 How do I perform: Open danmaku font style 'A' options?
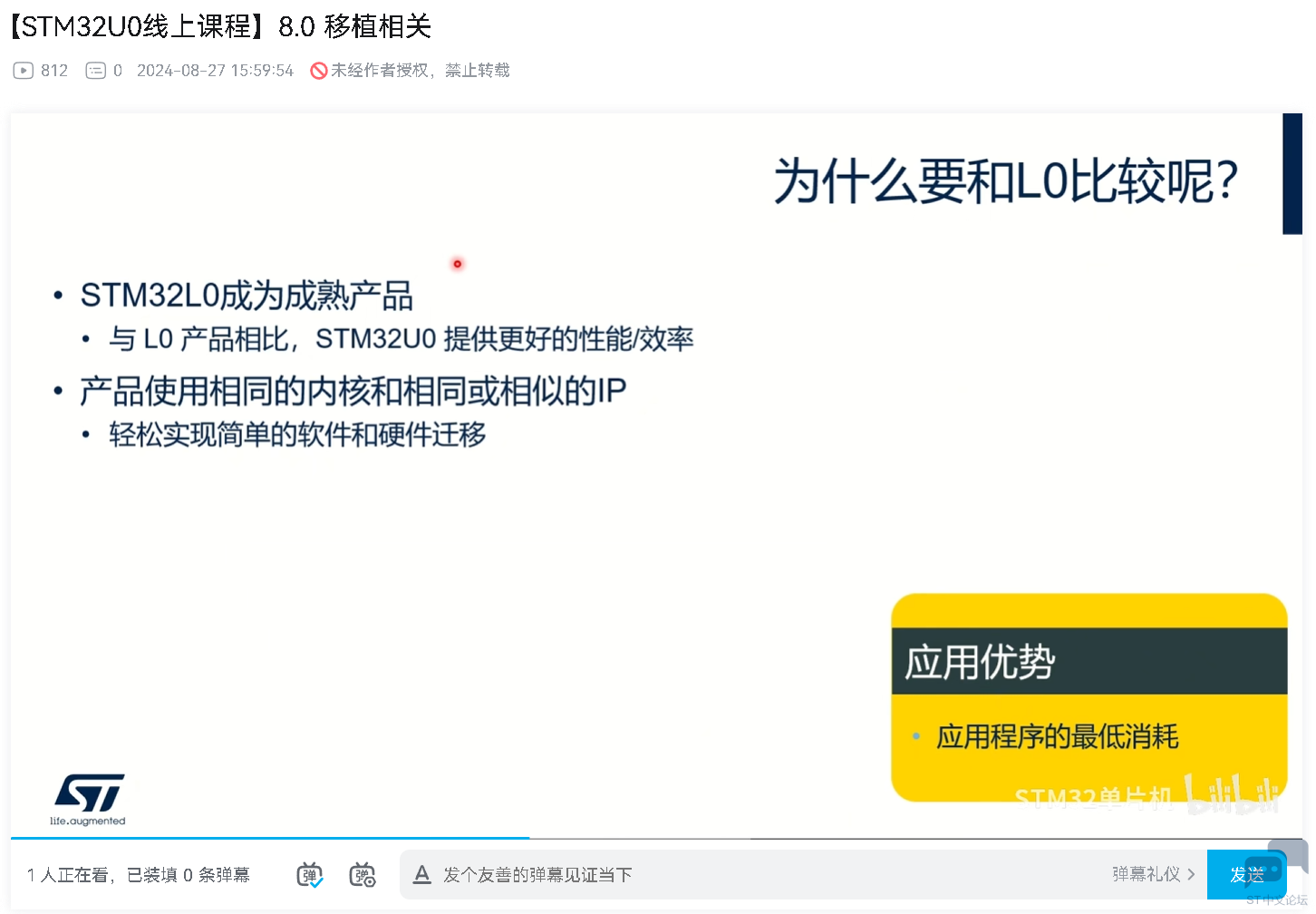tap(421, 874)
